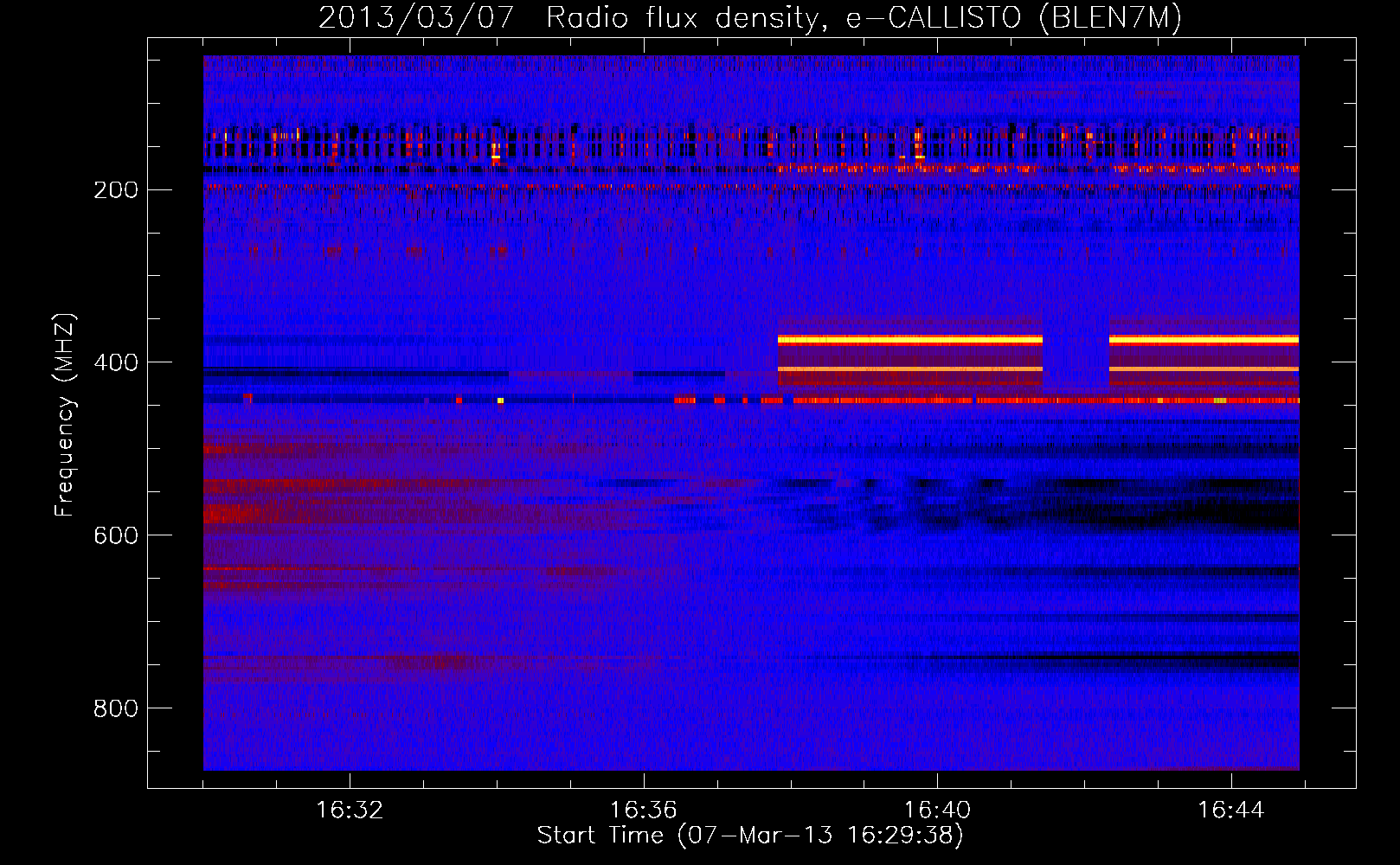The image size is (1400, 865).
Task: Click the 16:36 time tick label
Action: coord(643,811)
